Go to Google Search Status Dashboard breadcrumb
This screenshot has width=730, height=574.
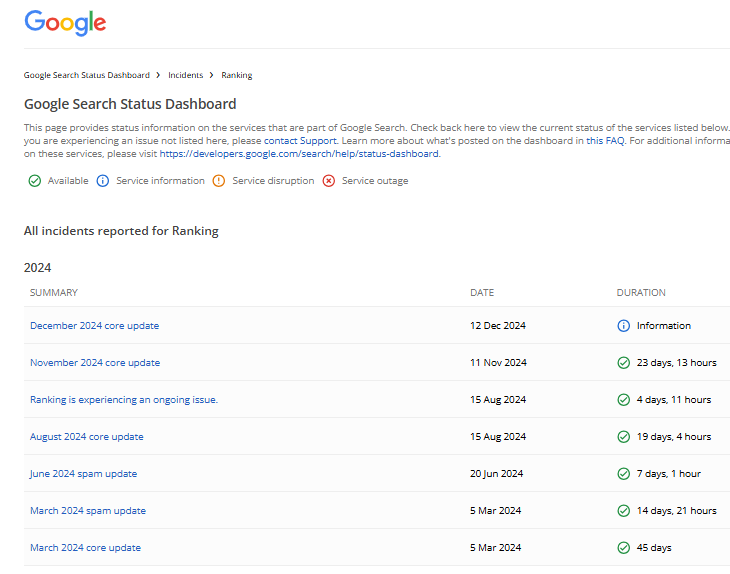click(x=87, y=75)
